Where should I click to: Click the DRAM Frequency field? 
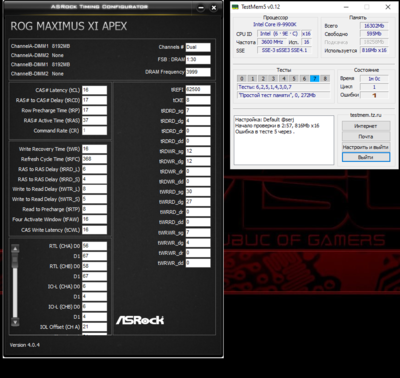tap(198, 72)
